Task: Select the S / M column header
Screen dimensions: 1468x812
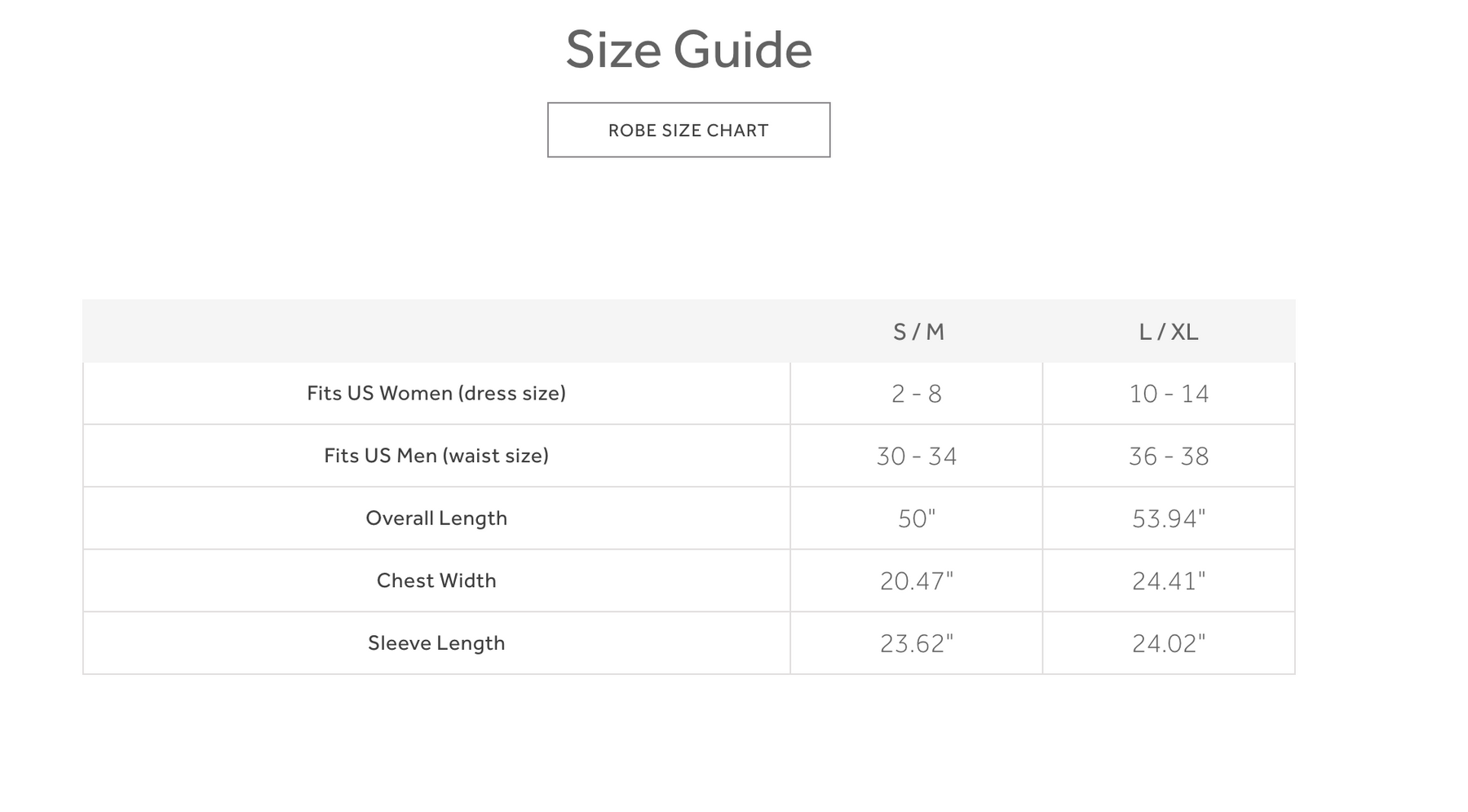Action: (x=917, y=332)
